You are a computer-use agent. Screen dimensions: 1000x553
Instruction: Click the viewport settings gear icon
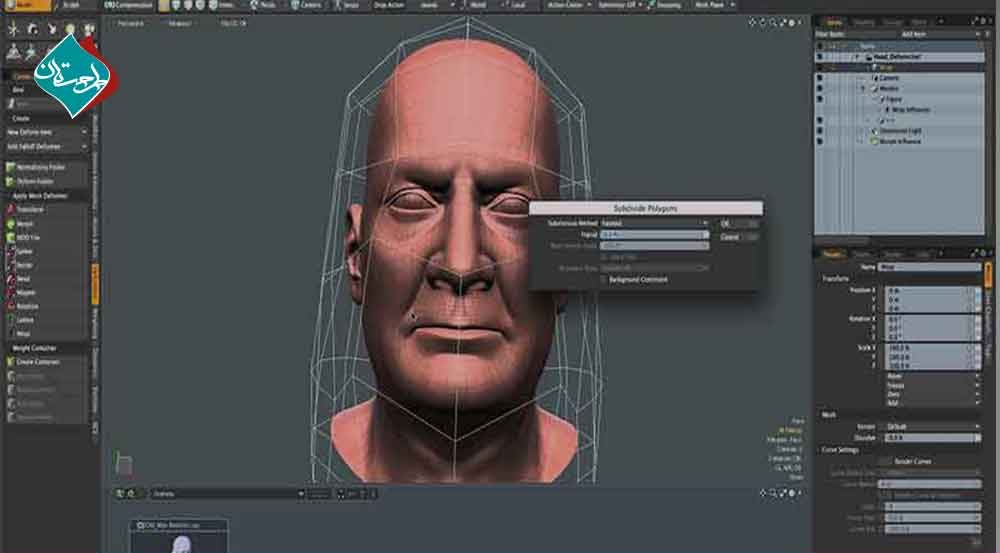791,22
